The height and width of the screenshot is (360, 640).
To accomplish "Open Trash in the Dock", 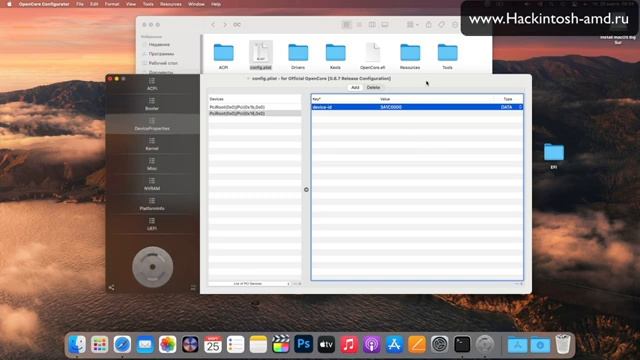I will pyautogui.click(x=563, y=344).
